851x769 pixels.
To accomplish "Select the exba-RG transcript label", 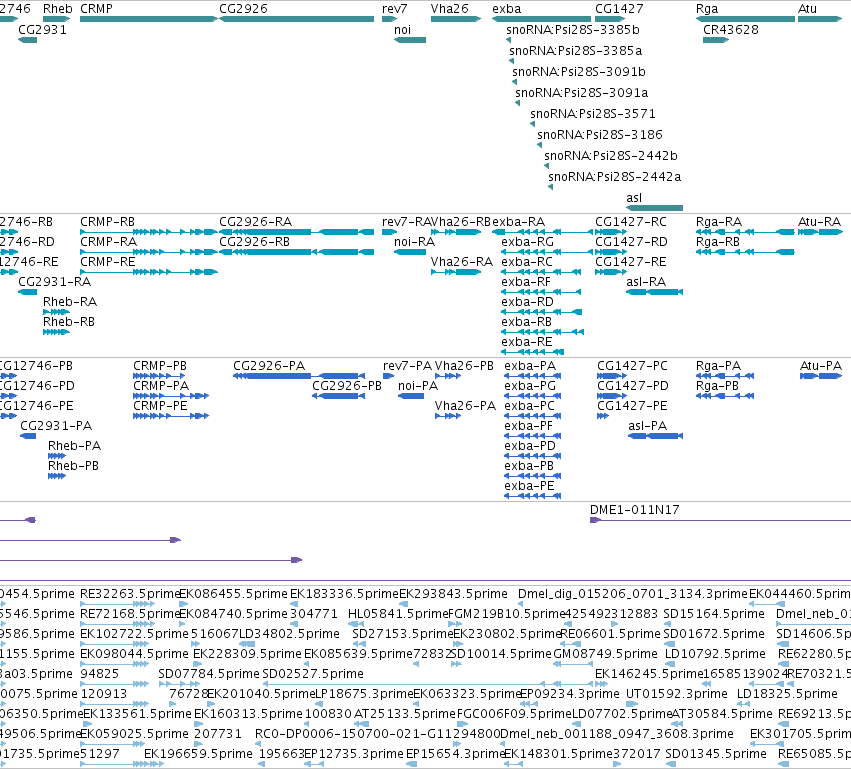I will pyautogui.click(x=528, y=242).
